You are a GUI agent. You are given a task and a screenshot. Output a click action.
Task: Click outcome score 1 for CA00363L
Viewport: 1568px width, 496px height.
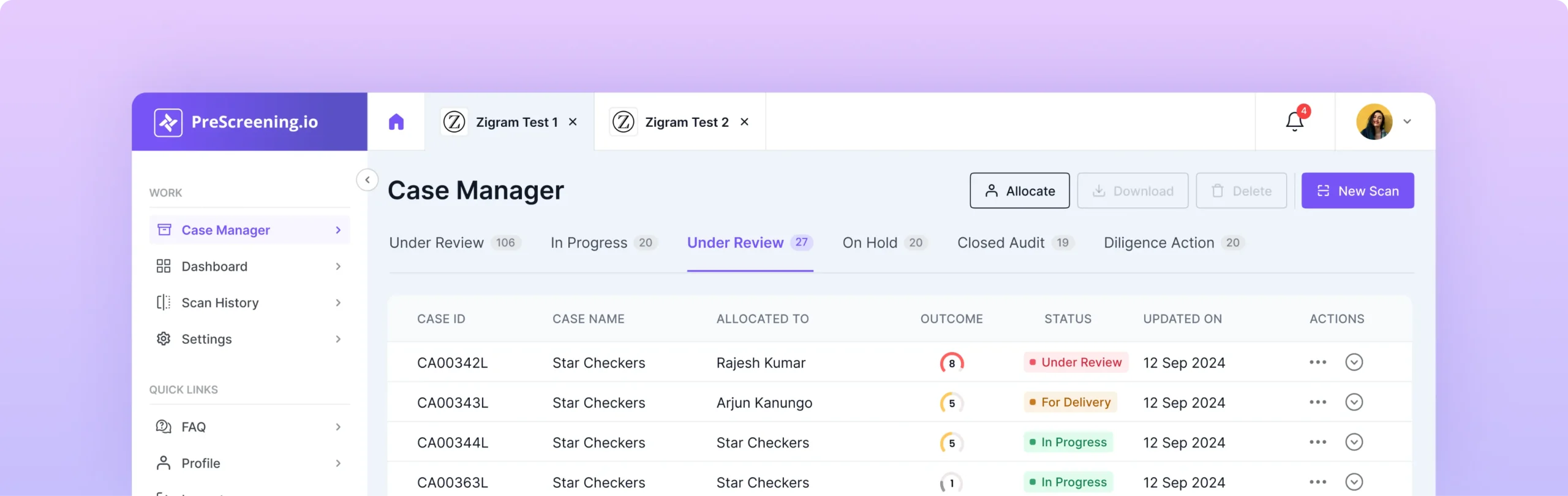tap(952, 483)
